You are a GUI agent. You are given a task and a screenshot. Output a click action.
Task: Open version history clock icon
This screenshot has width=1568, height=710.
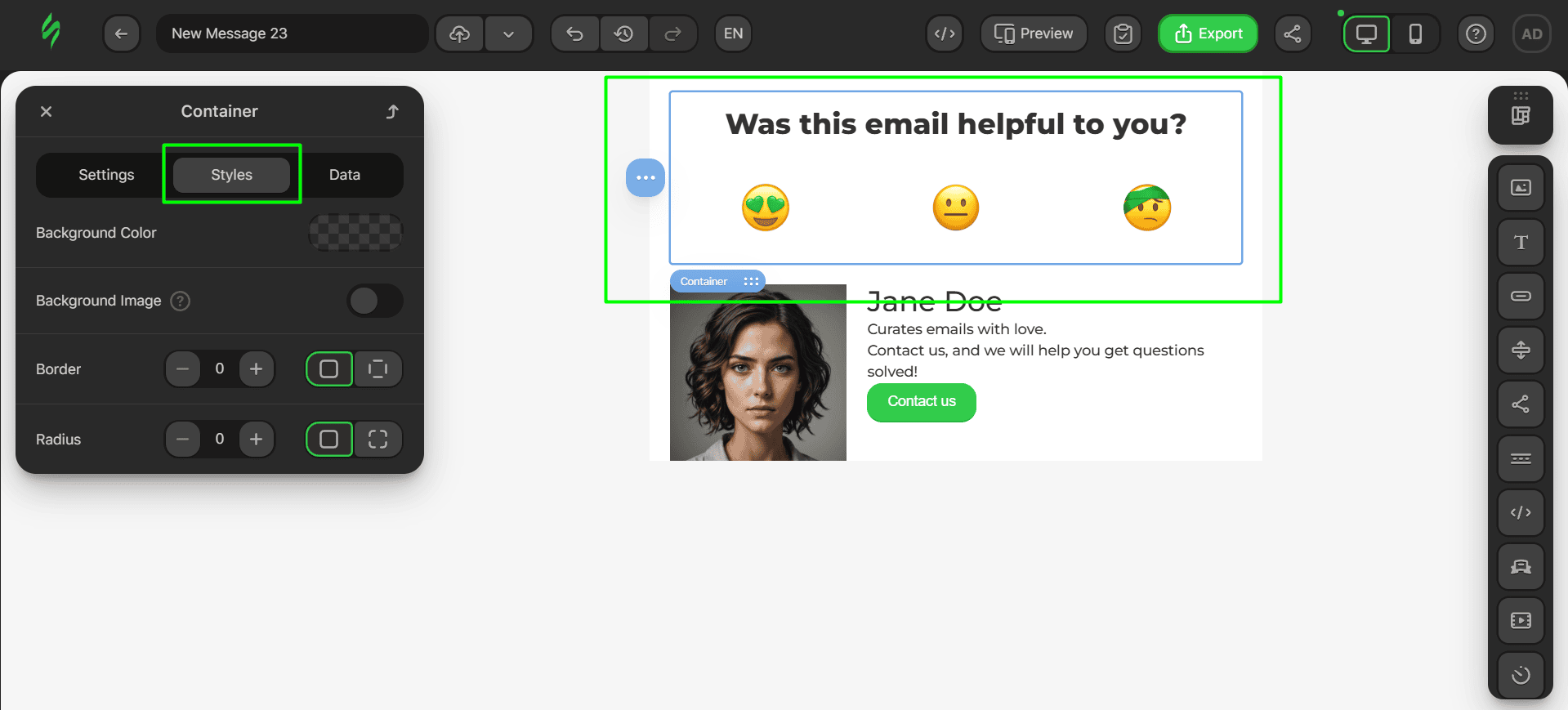click(x=624, y=33)
